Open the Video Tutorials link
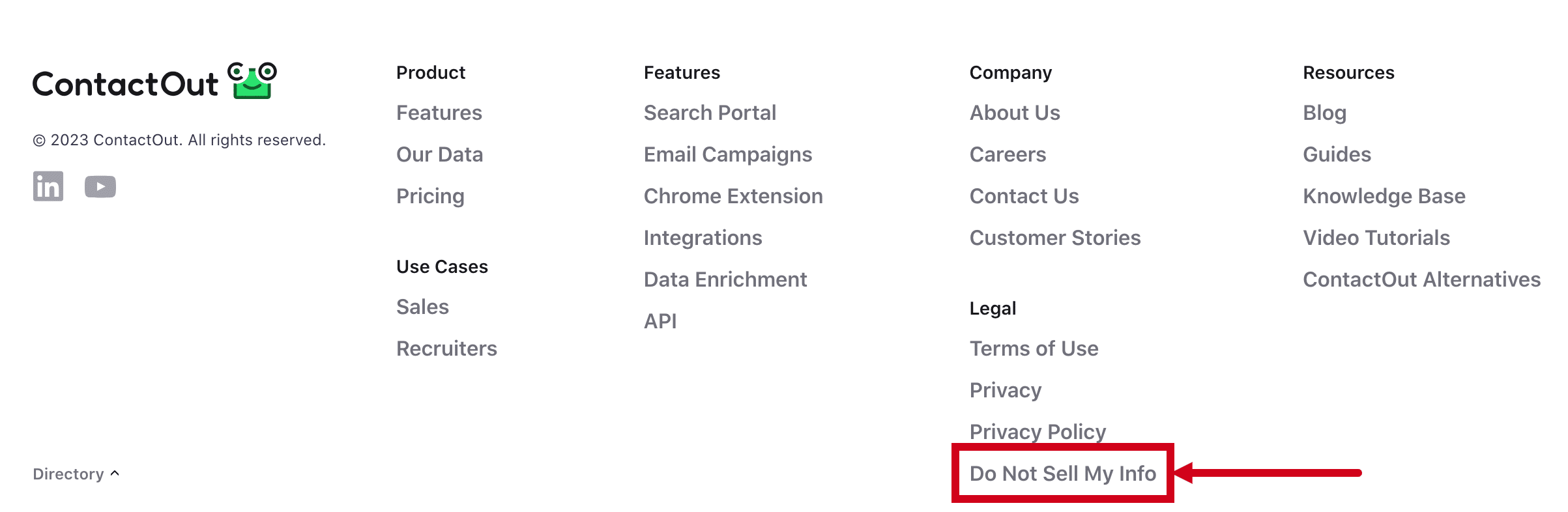This screenshot has width=1568, height=512. [1376, 238]
